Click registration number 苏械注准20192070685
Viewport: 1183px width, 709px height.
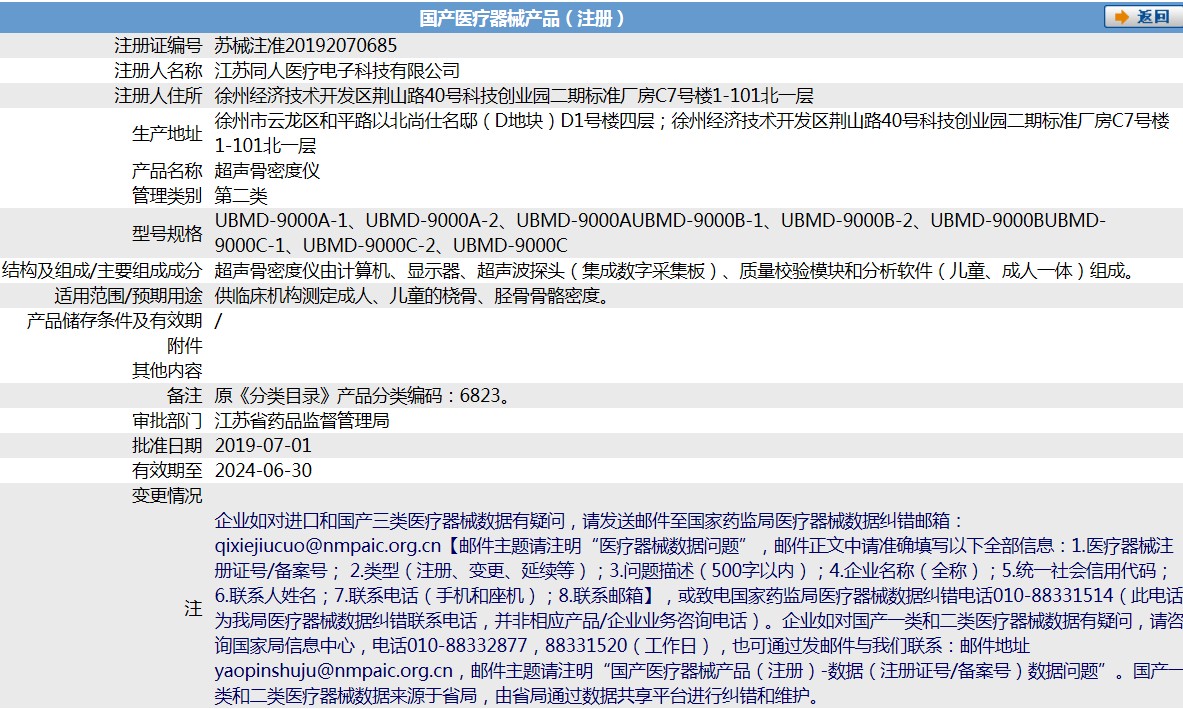[306, 45]
